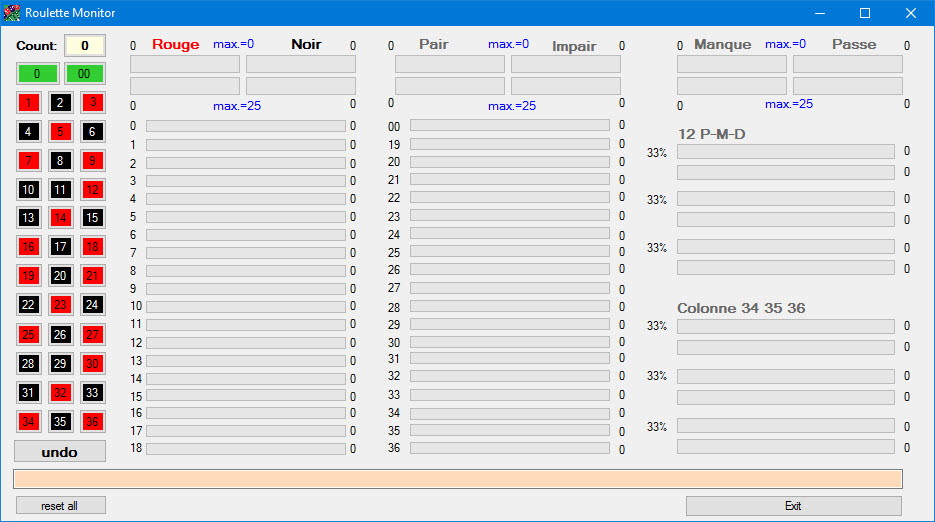935x522 pixels.
Task: Click the green 0 number button
Action: point(37,74)
